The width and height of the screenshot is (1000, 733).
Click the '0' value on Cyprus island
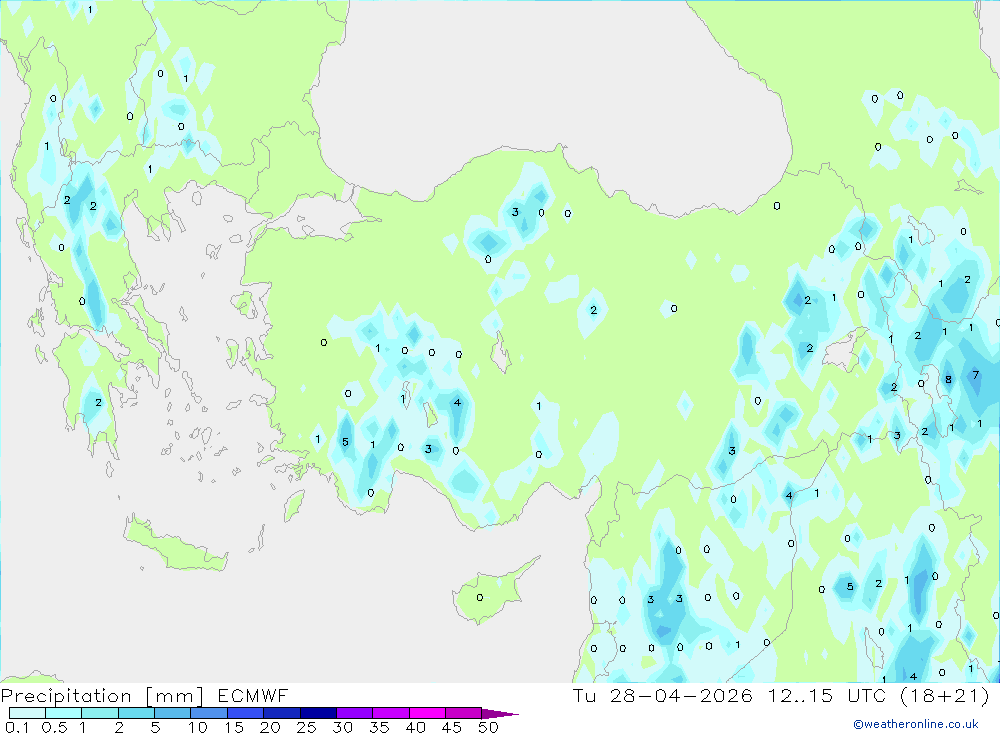point(480,598)
